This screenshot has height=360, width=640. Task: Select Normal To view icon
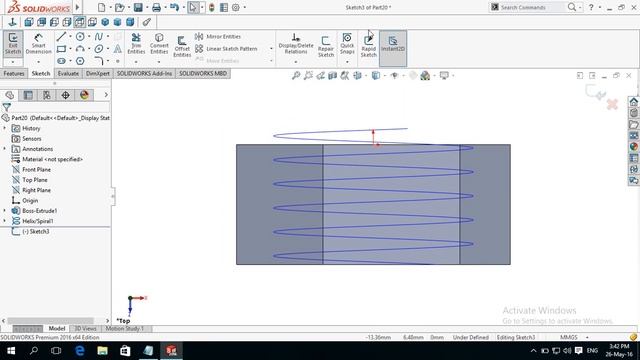click(x=12, y=22)
